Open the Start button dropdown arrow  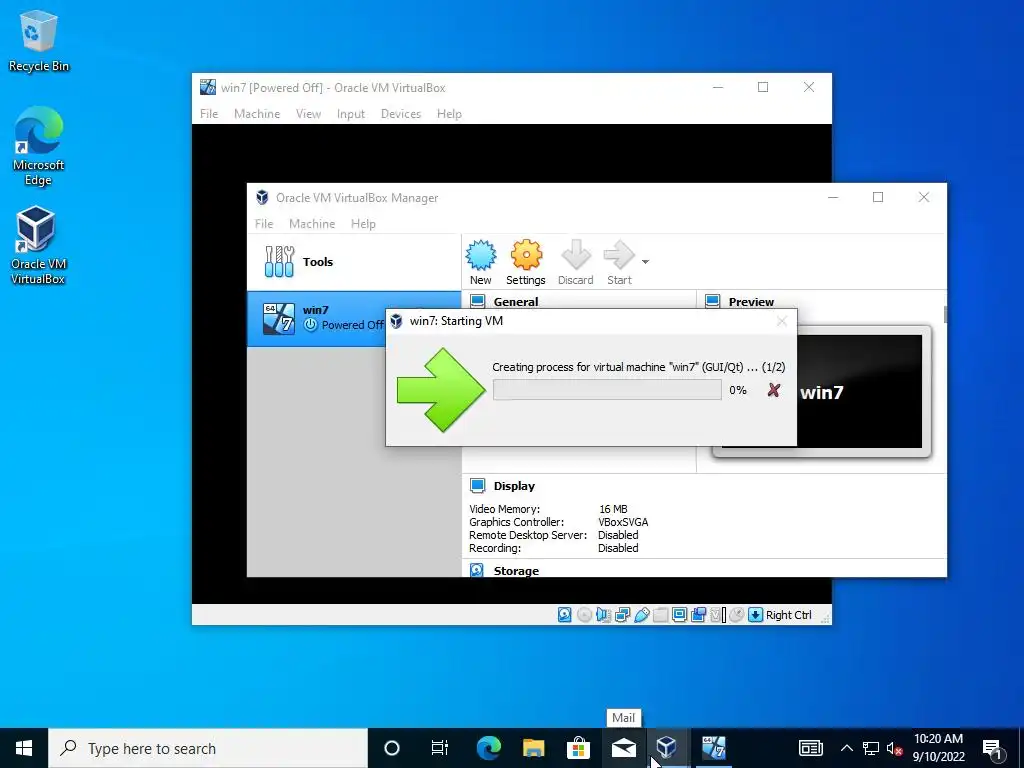pos(645,262)
